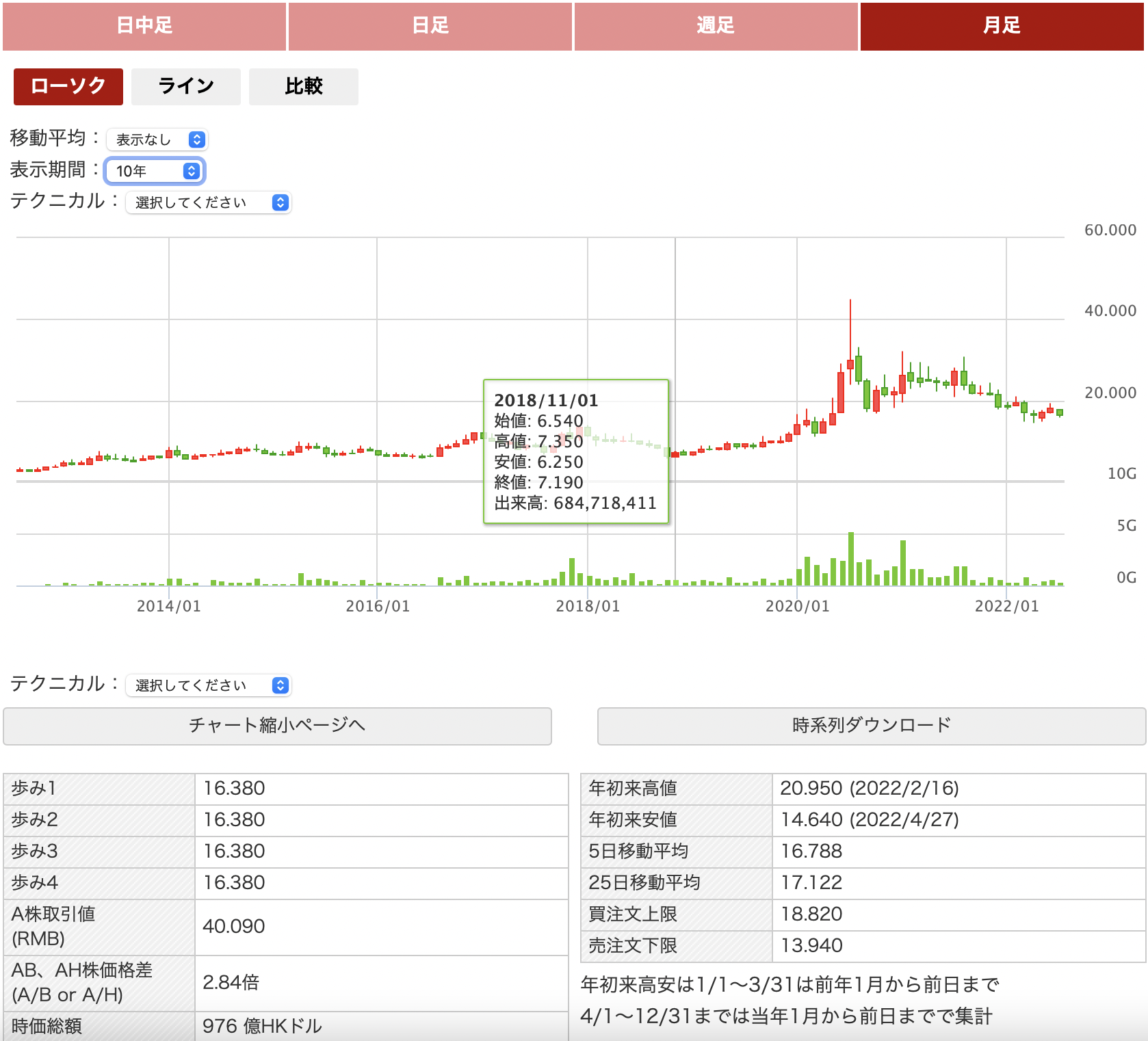Click the 976 億HKドル market cap value
Viewport: 1148px width, 1041px height.
click(262, 1027)
